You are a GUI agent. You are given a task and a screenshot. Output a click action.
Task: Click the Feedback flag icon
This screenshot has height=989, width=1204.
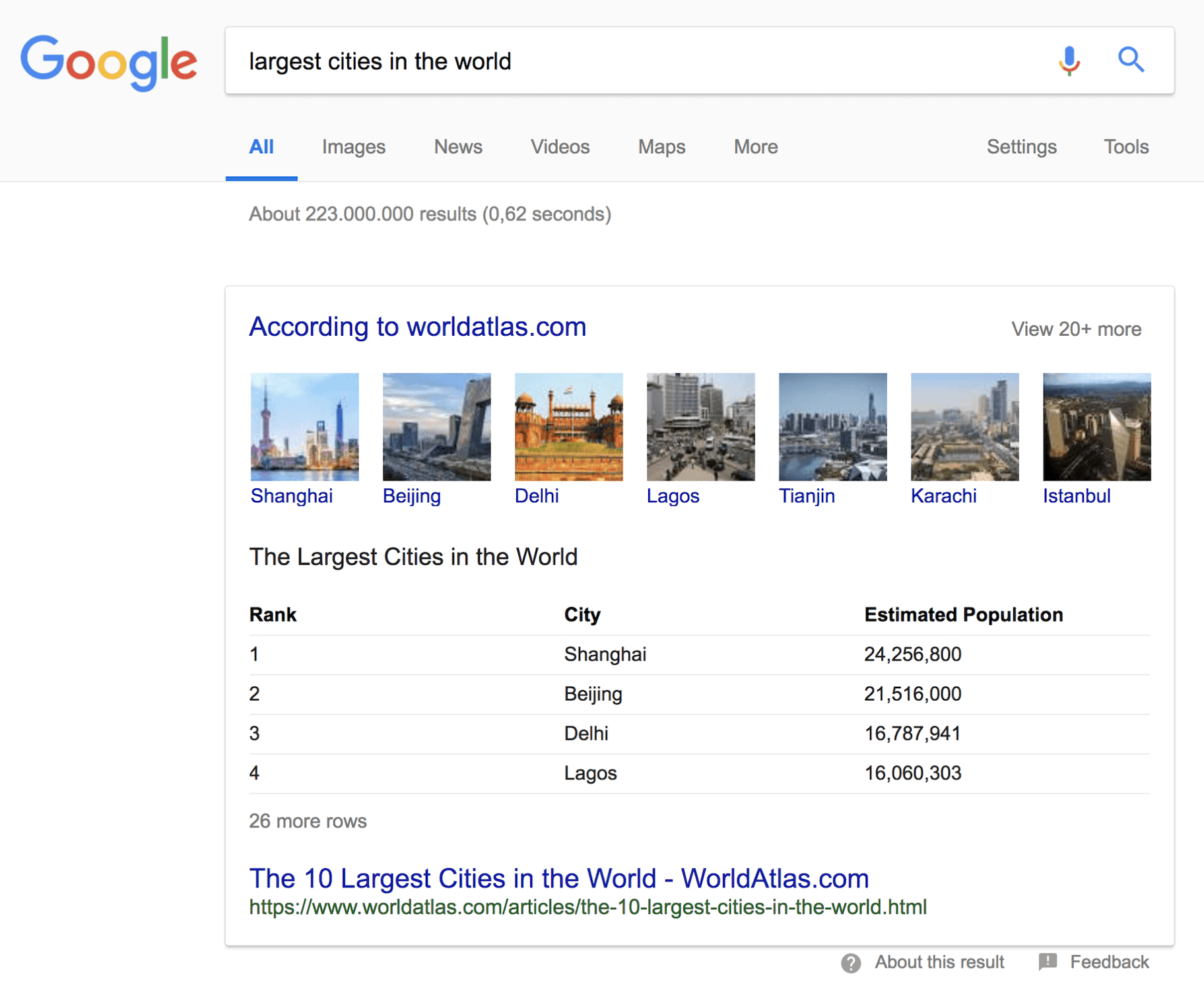coord(1047,961)
